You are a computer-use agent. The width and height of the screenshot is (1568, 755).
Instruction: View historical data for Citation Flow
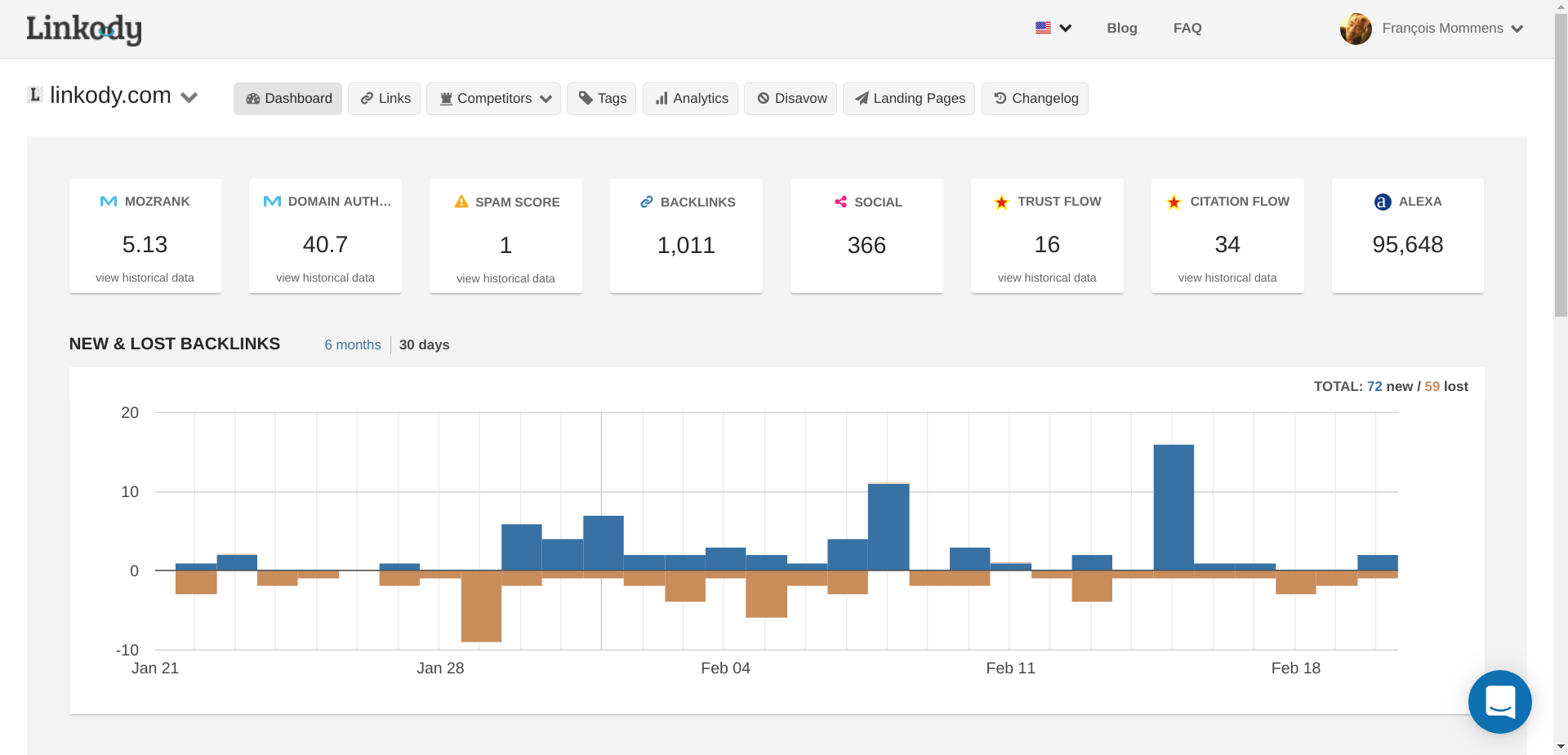point(1227,278)
